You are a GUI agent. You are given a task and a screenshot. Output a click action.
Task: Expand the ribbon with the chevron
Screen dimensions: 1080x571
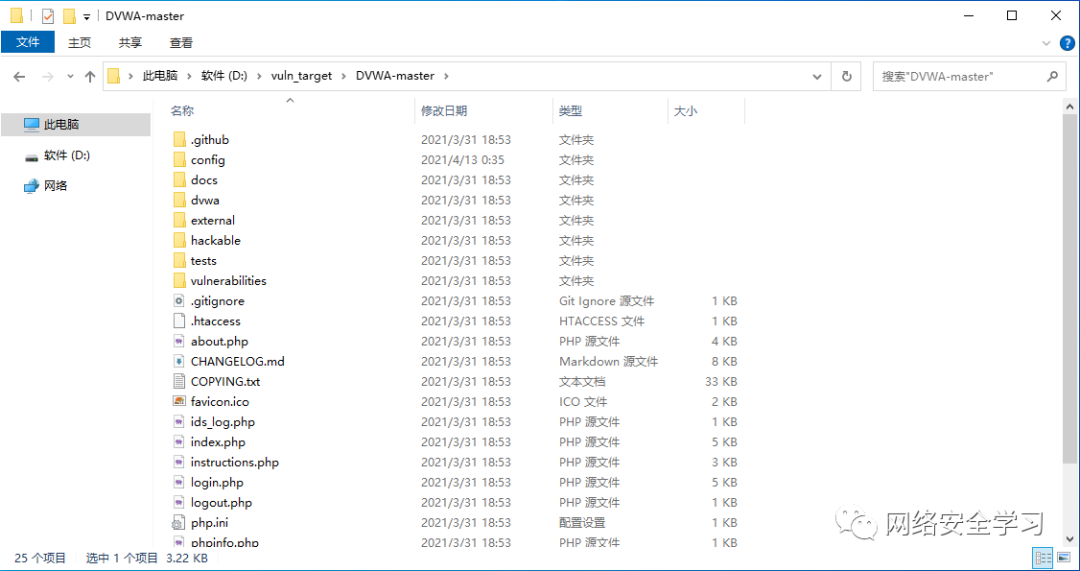[x=1047, y=43]
